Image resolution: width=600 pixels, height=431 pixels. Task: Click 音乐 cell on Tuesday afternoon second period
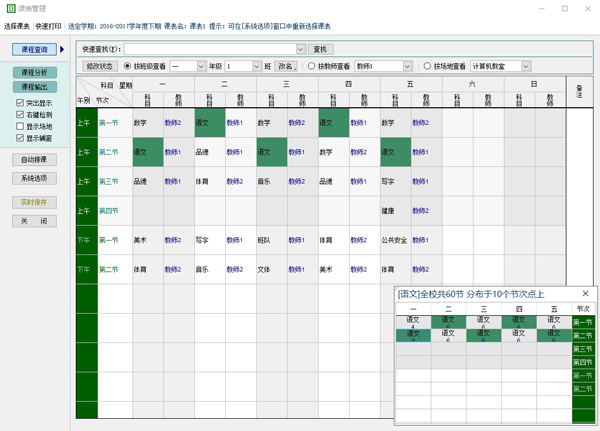pyautogui.click(x=210, y=269)
